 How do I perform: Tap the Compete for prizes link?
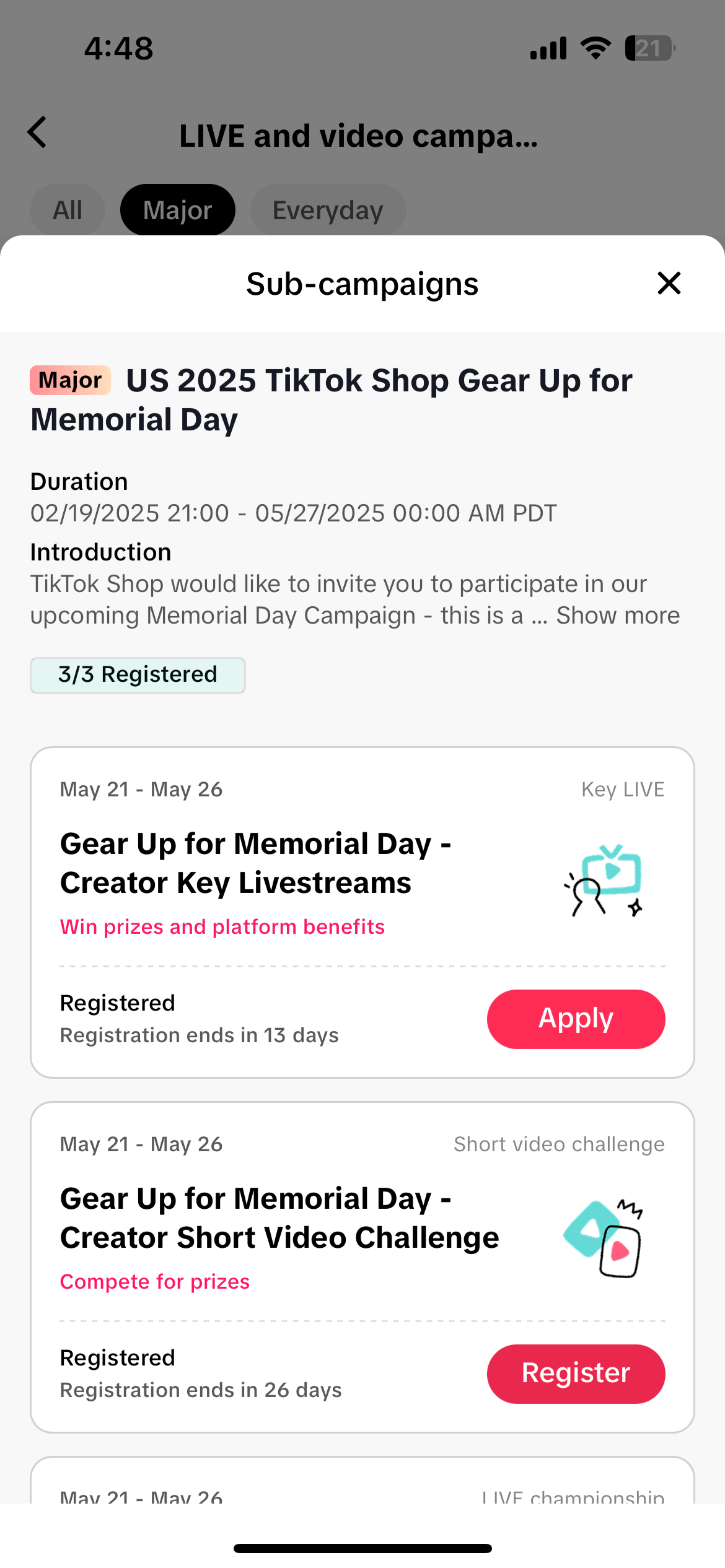click(x=155, y=1282)
